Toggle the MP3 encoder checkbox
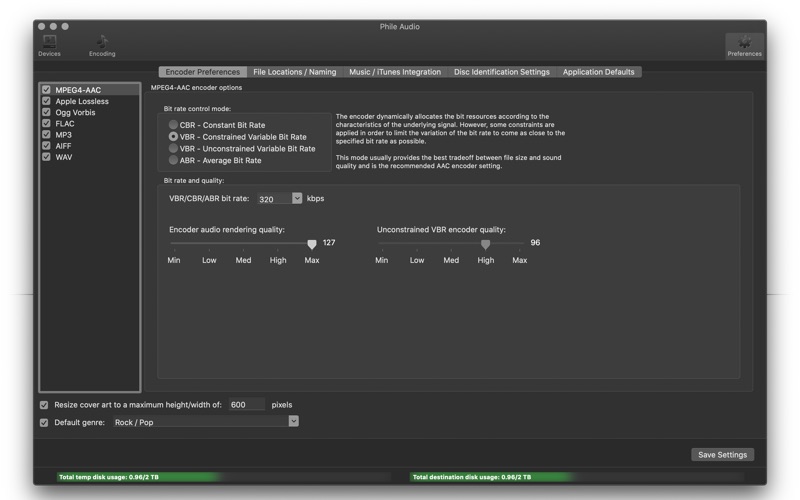Image resolution: width=800 pixels, height=500 pixels. [x=46, y=135]
